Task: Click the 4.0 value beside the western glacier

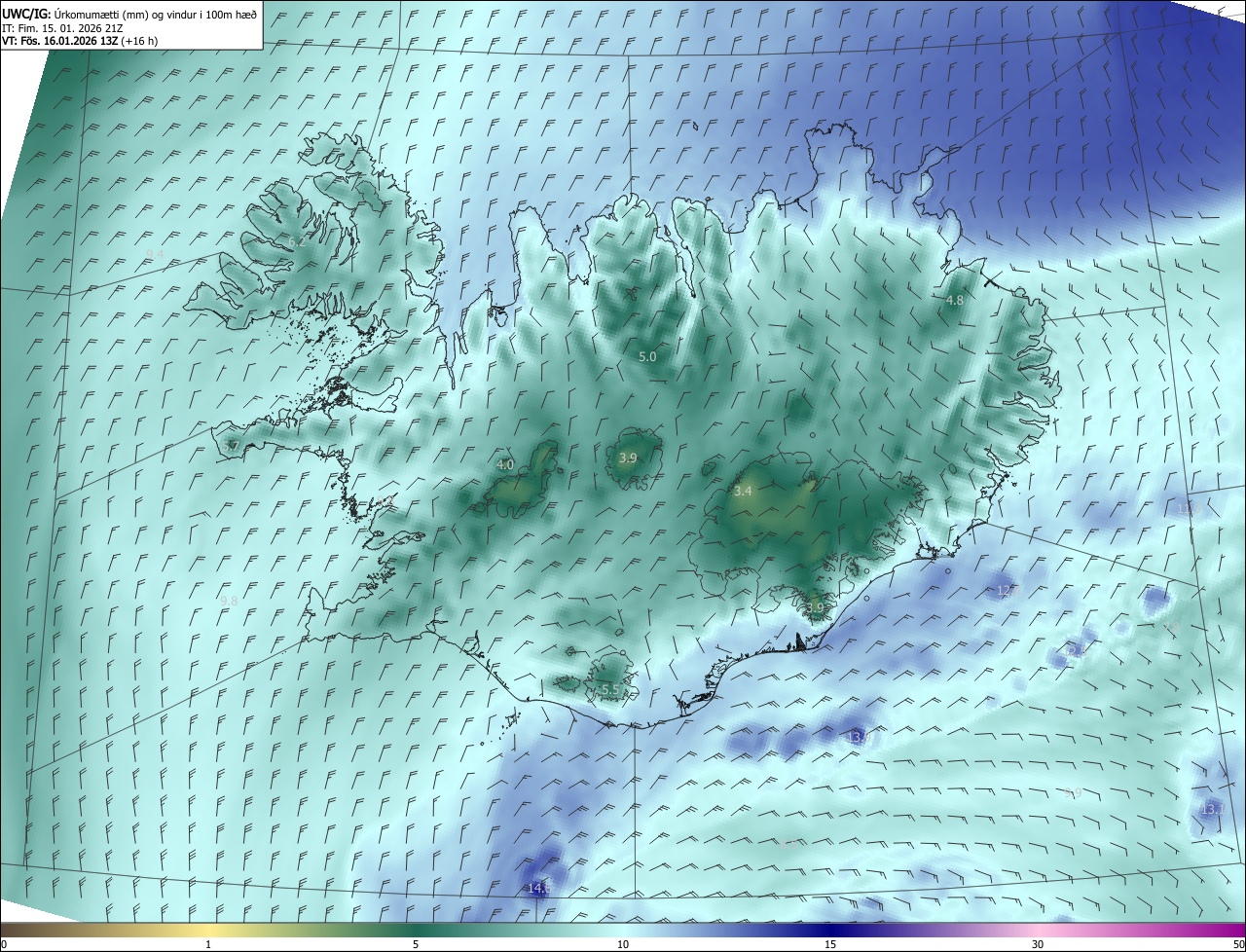Action: pyautogui.click(x=505, y=465)
